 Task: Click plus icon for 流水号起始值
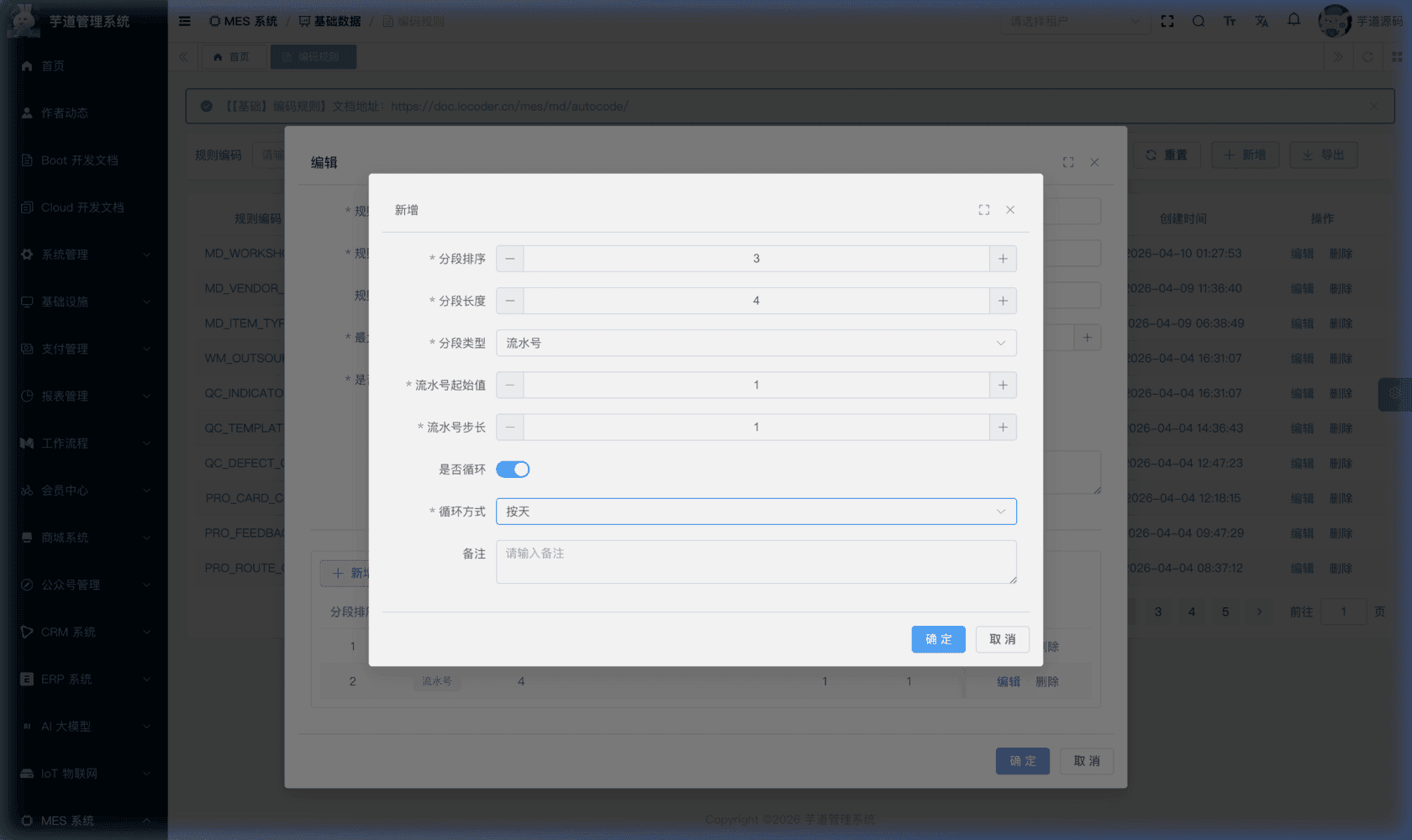[1003, 385]
